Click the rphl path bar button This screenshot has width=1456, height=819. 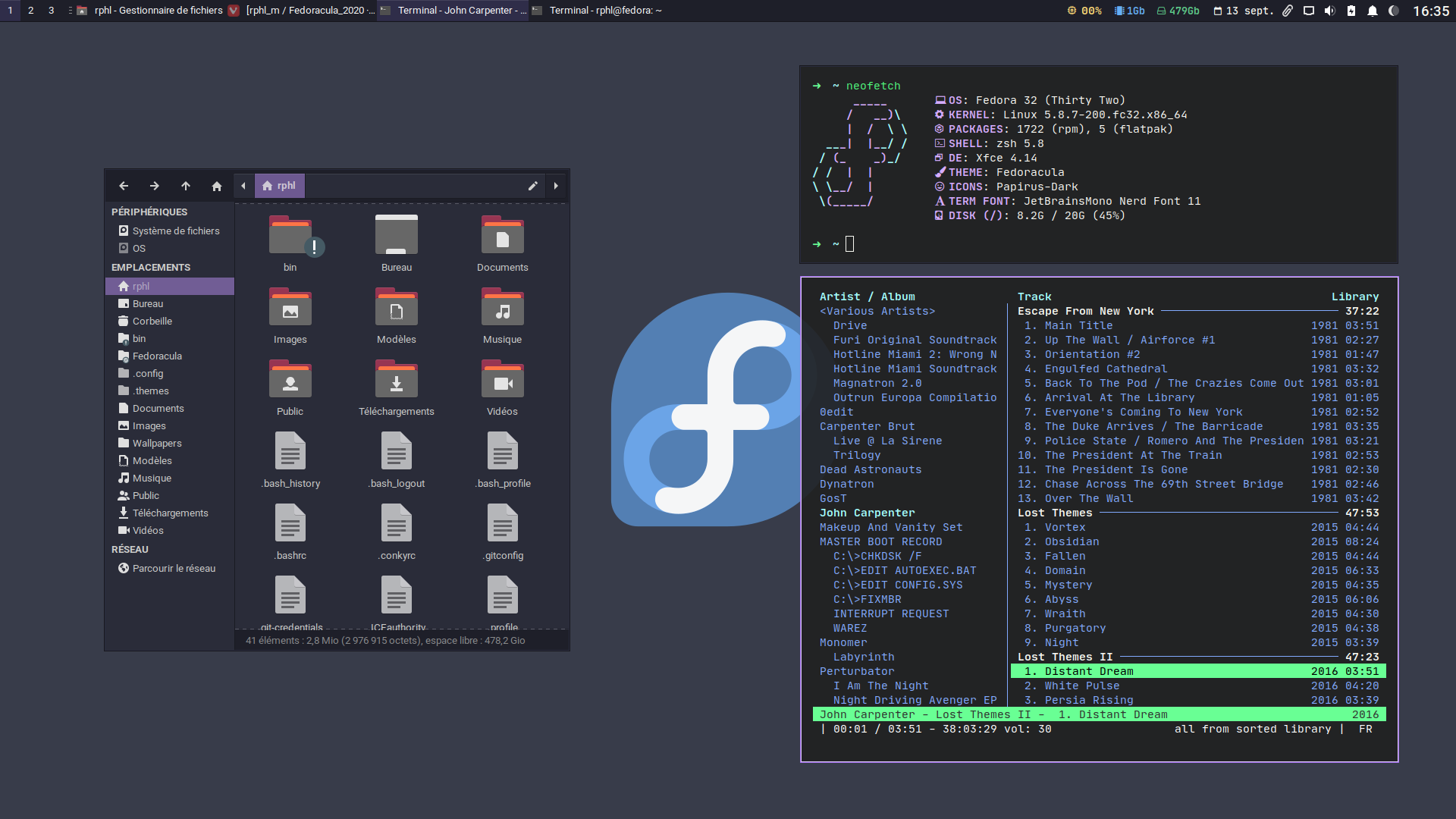279,186
